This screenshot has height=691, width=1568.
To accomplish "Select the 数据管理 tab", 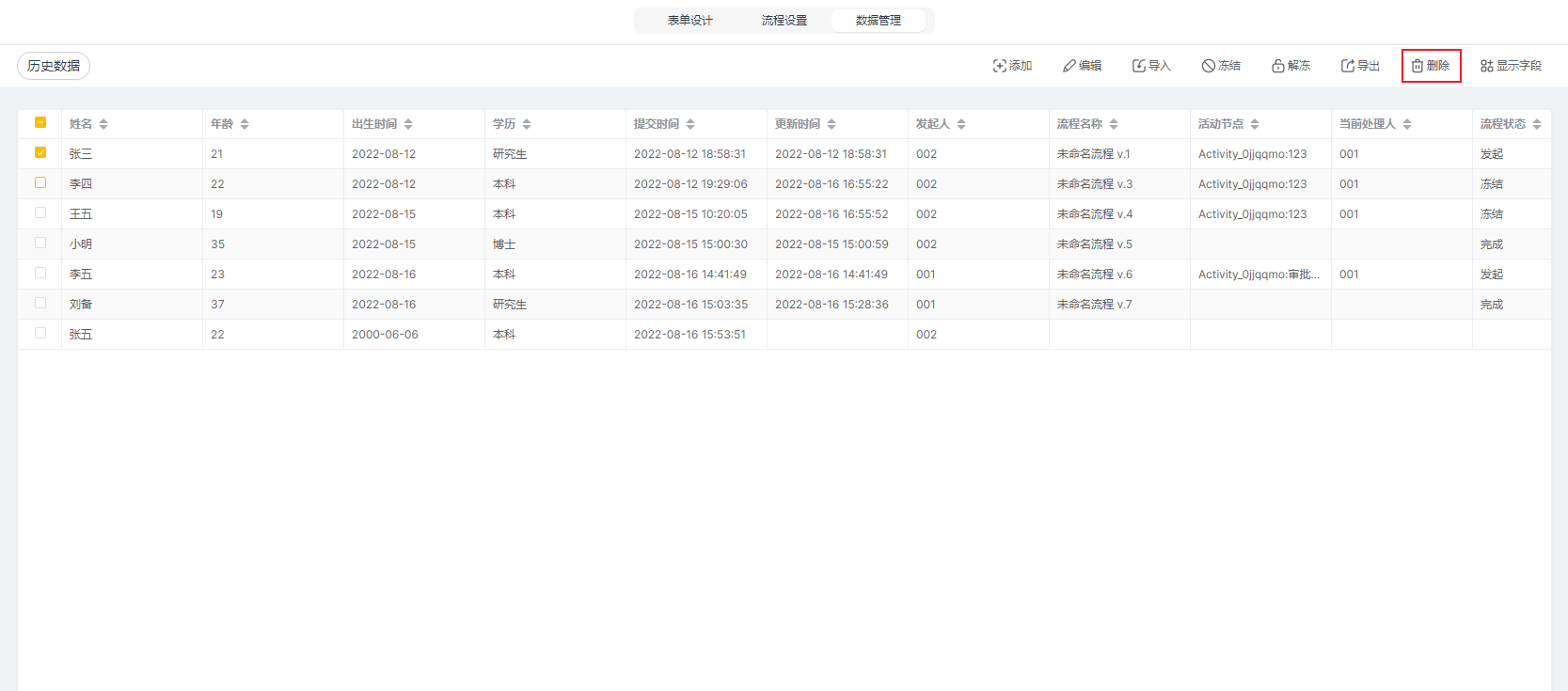I will click(x=879, y=21).
